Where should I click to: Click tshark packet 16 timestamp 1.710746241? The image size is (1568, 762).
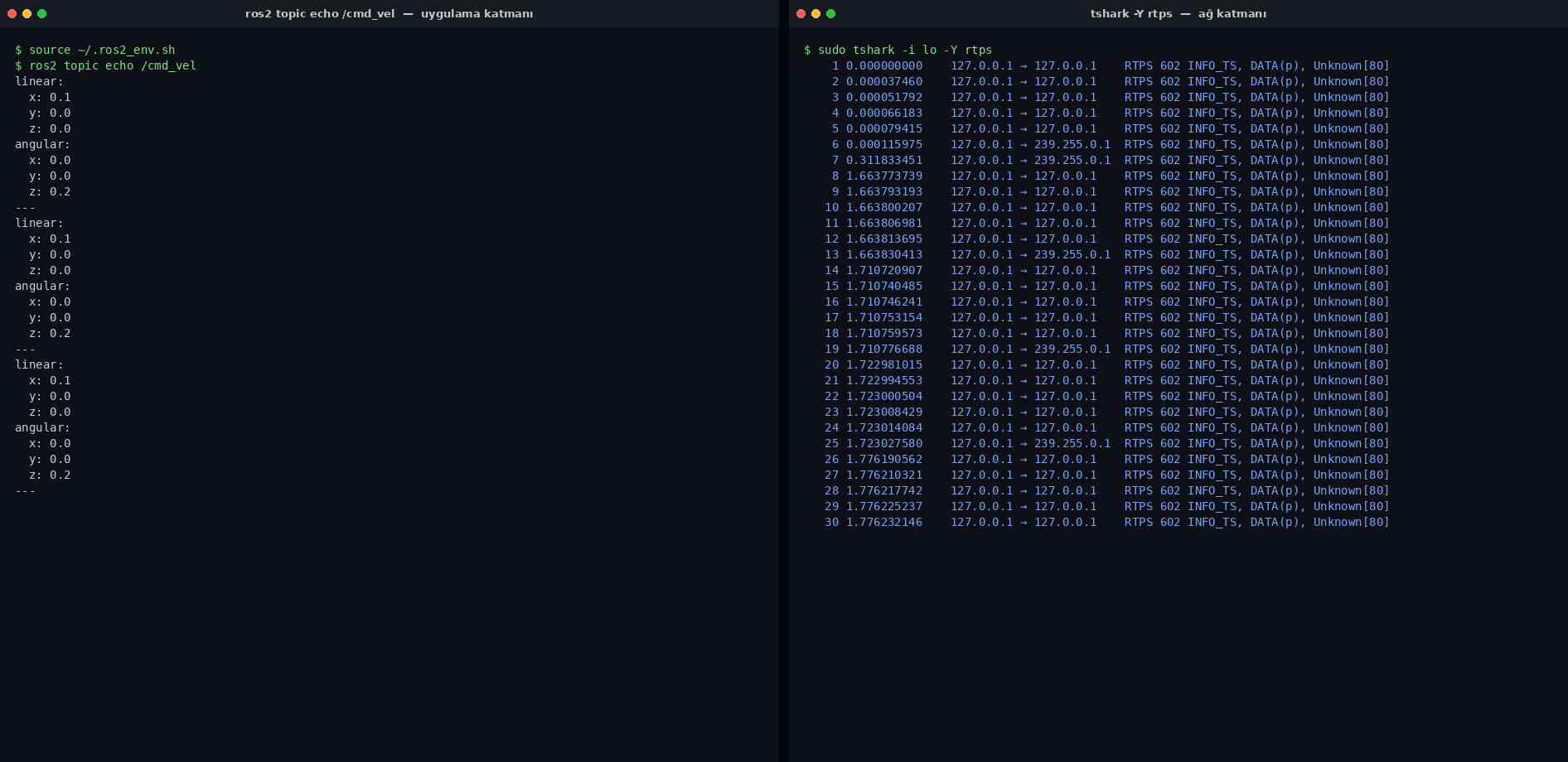pyautogui.click(x=884, y=301)
